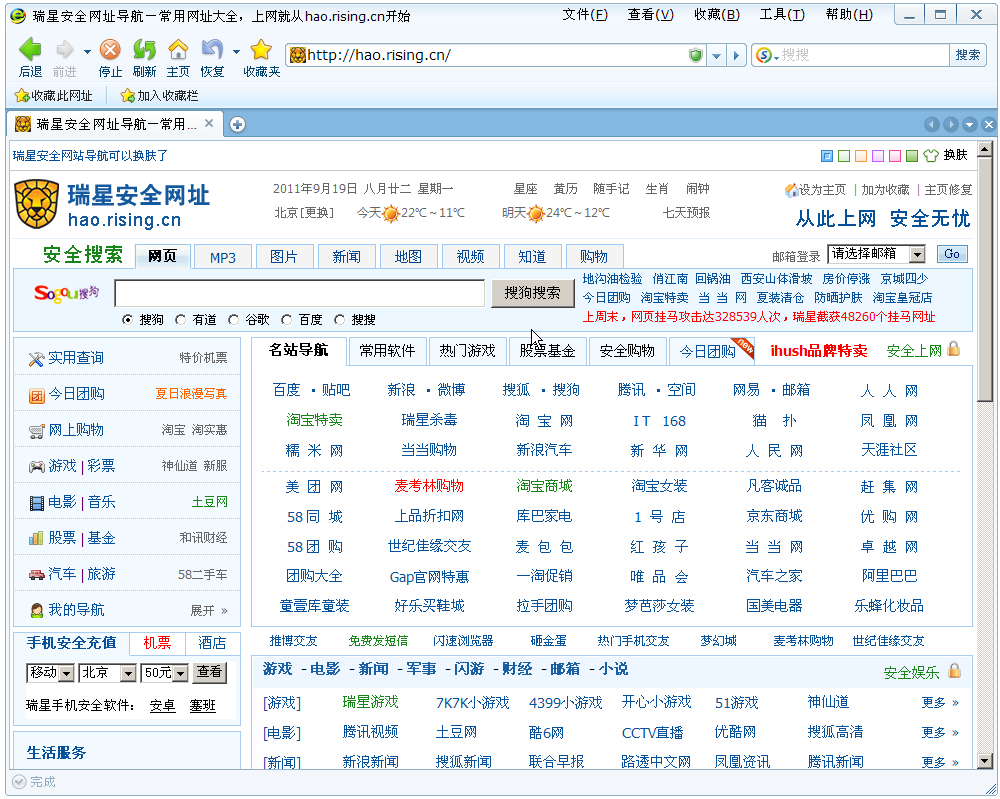Viewport: 1000px width, 799px height.
Task: Click the 游戏 gamepad icon in sidebar
Action: (x=36, y=467)
